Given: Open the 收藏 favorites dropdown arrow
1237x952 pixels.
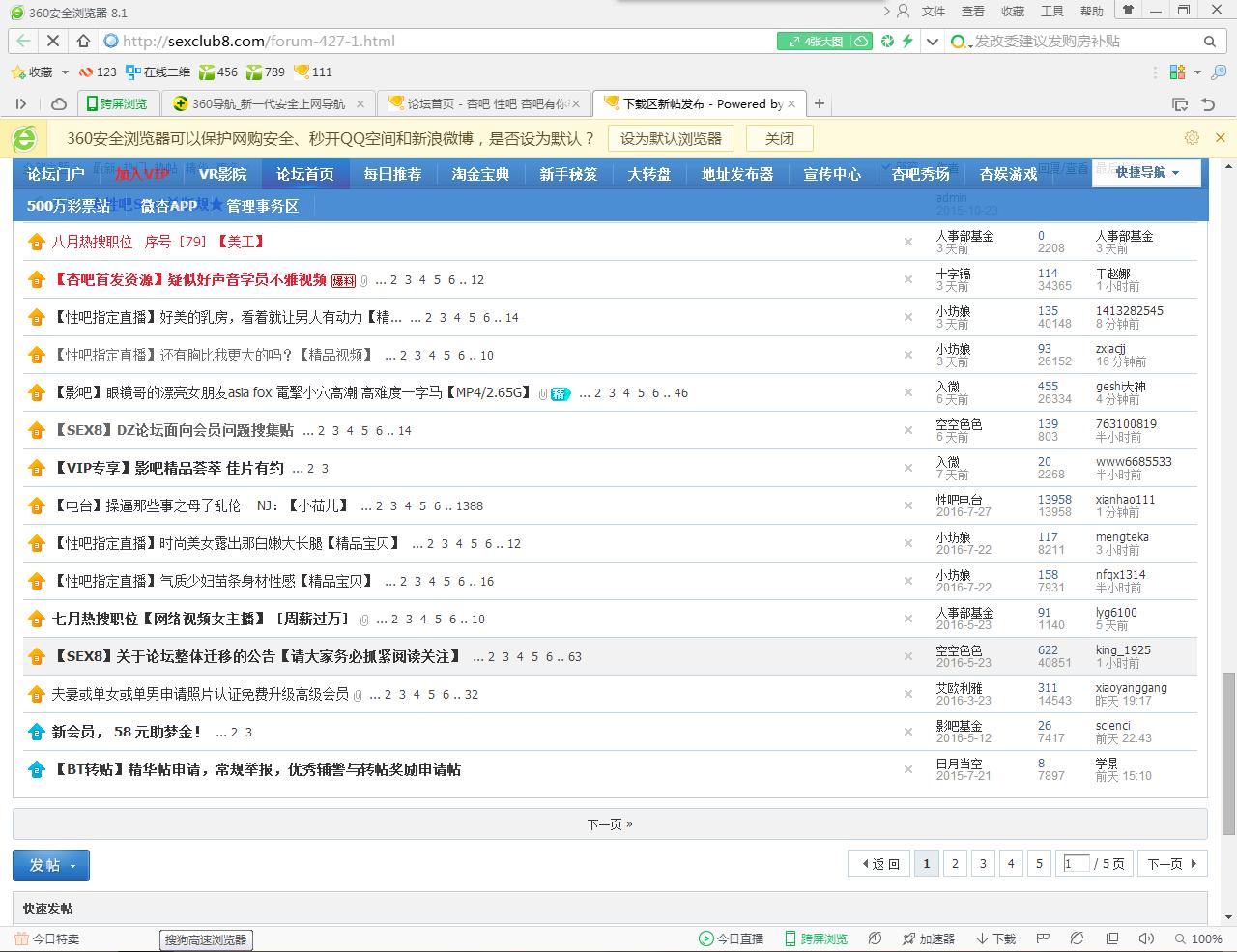Looking at the screenshot, I should tap(63, 72).
